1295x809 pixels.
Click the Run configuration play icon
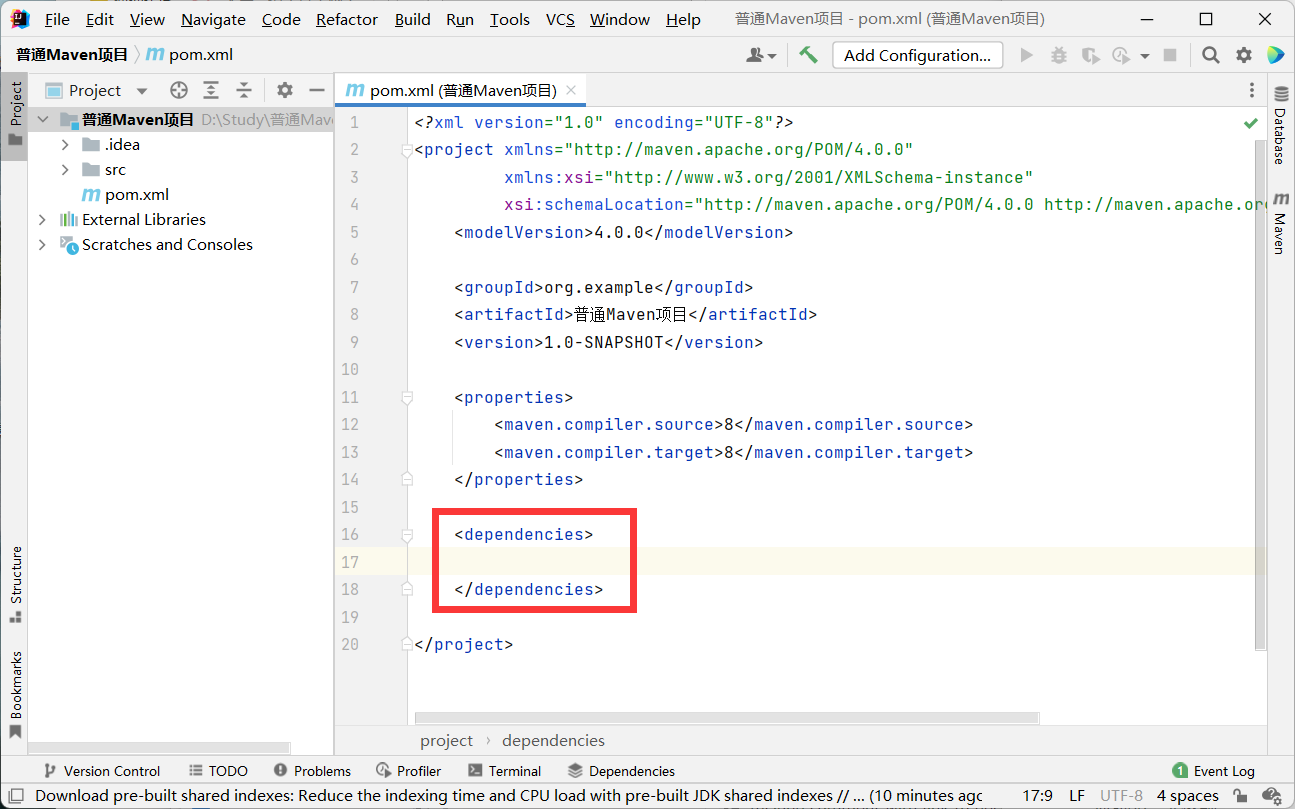[1026, 55]
